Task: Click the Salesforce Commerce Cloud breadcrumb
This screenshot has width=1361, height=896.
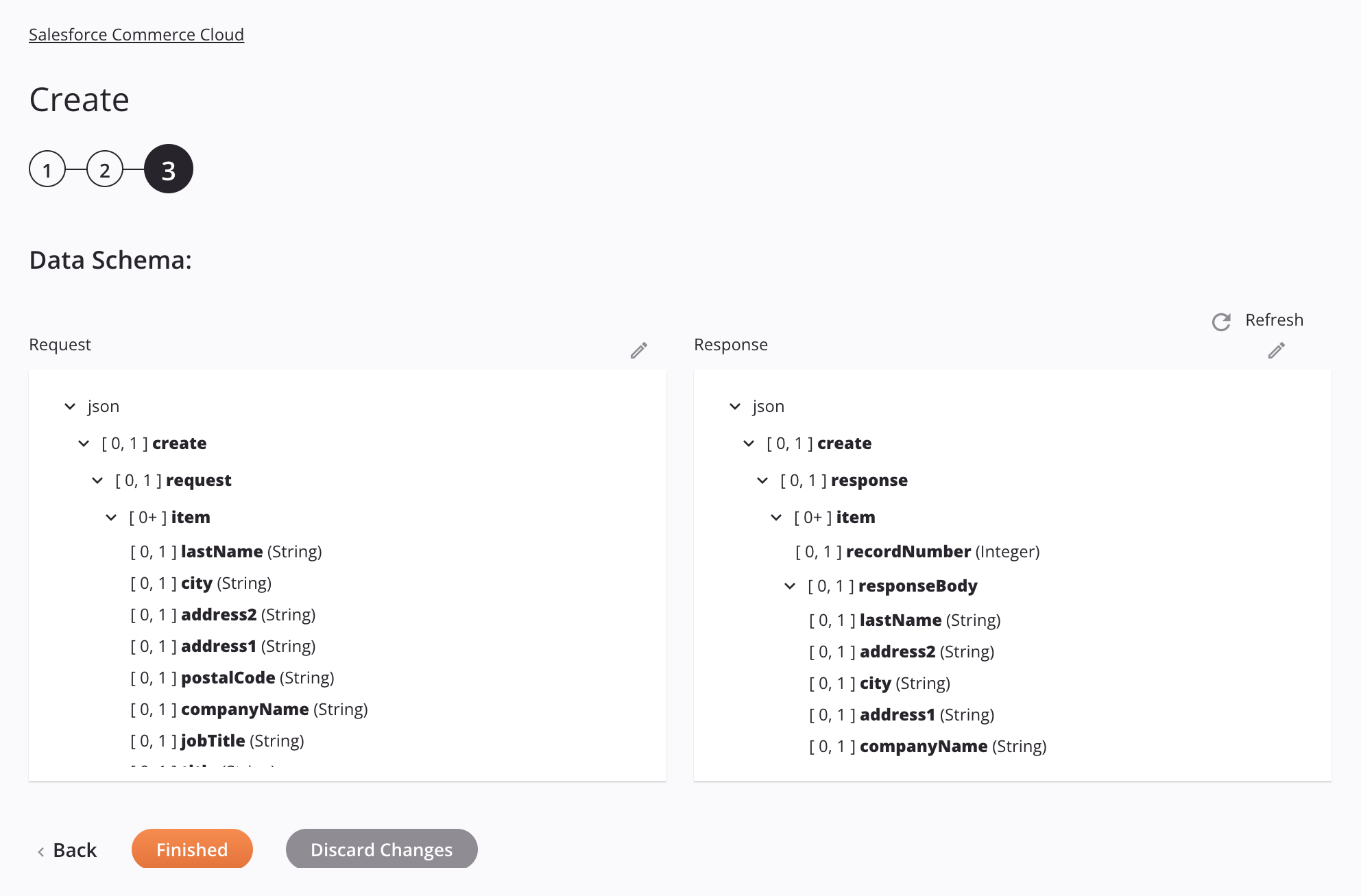Action: (136, 33)
